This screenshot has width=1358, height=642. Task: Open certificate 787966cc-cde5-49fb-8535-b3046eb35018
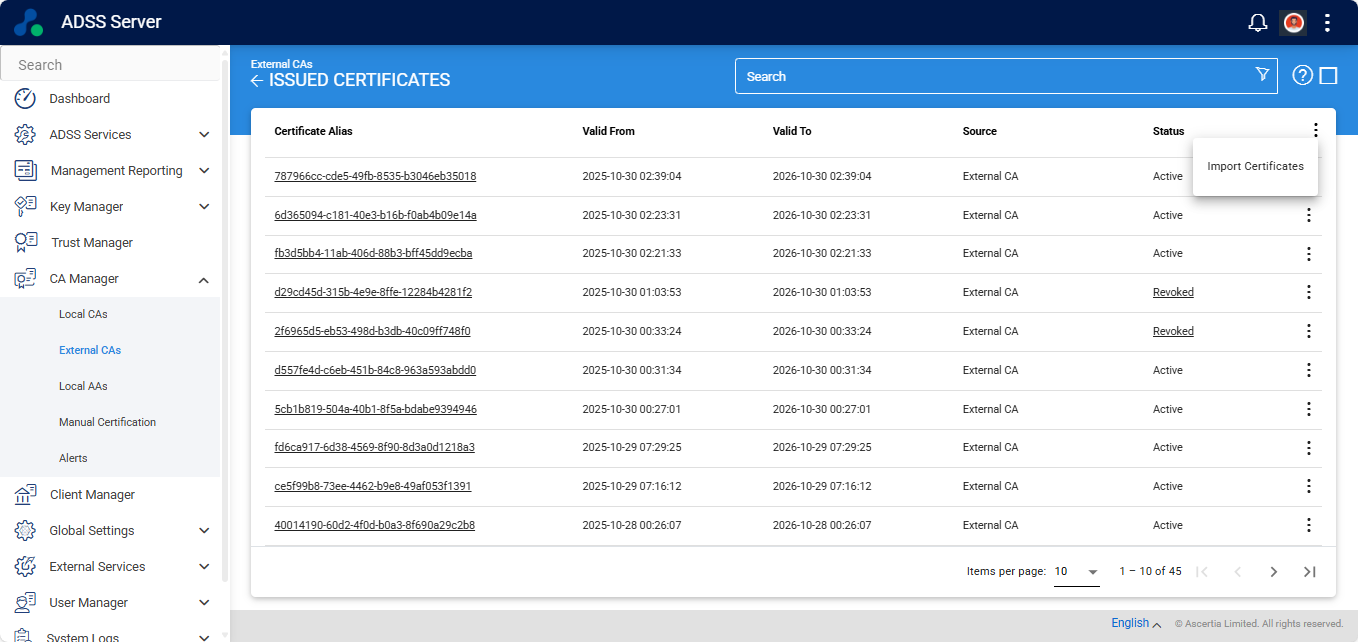pyautogui.click(x=375, y=176)
